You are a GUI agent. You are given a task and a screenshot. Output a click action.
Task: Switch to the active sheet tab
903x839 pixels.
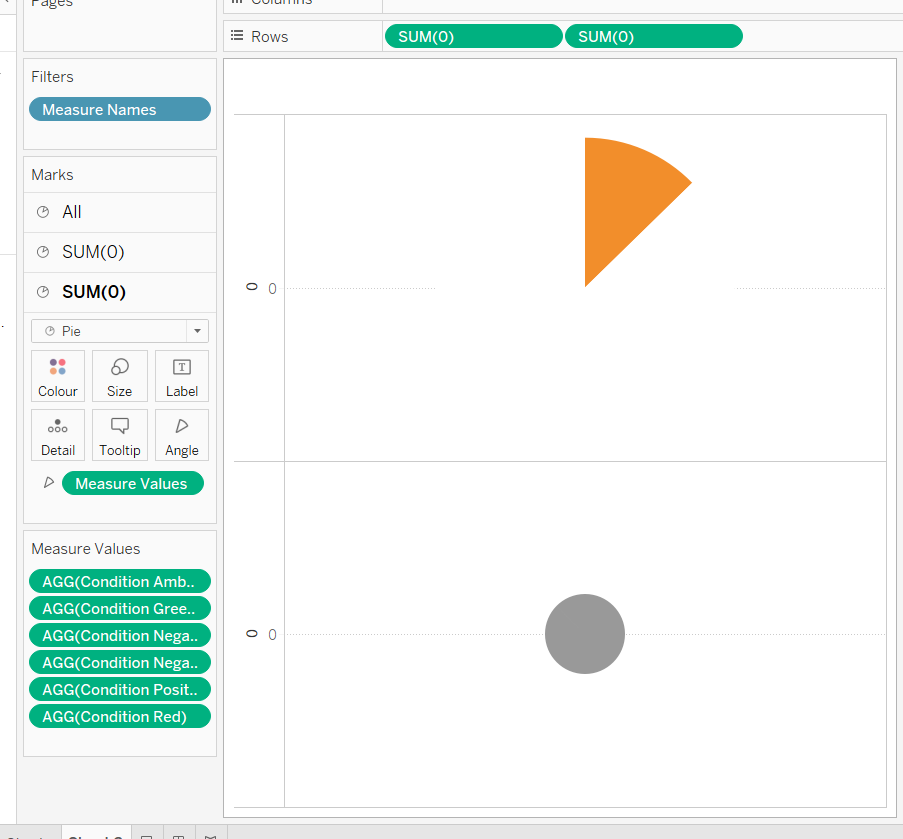[x=94, y=835]
